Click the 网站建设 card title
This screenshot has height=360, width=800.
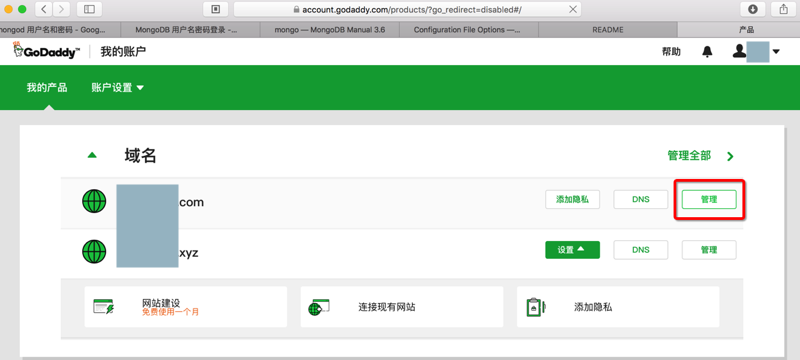tap(161, 303)
